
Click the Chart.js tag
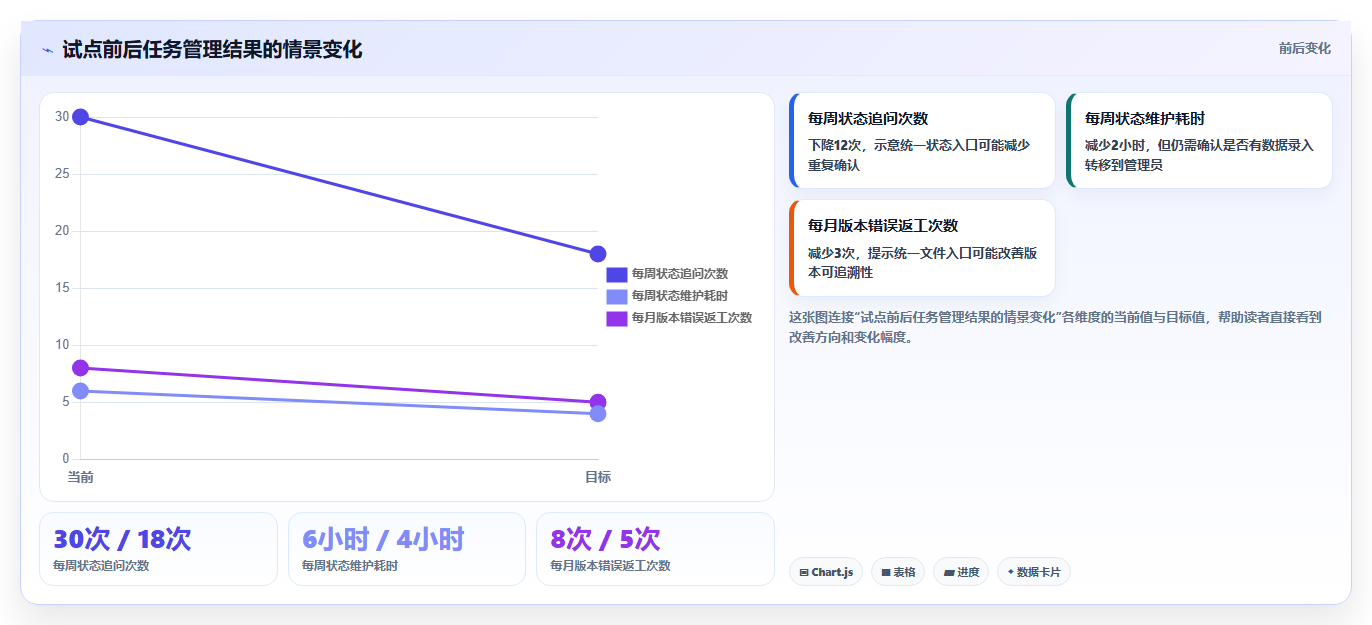[x=826, y=572]
